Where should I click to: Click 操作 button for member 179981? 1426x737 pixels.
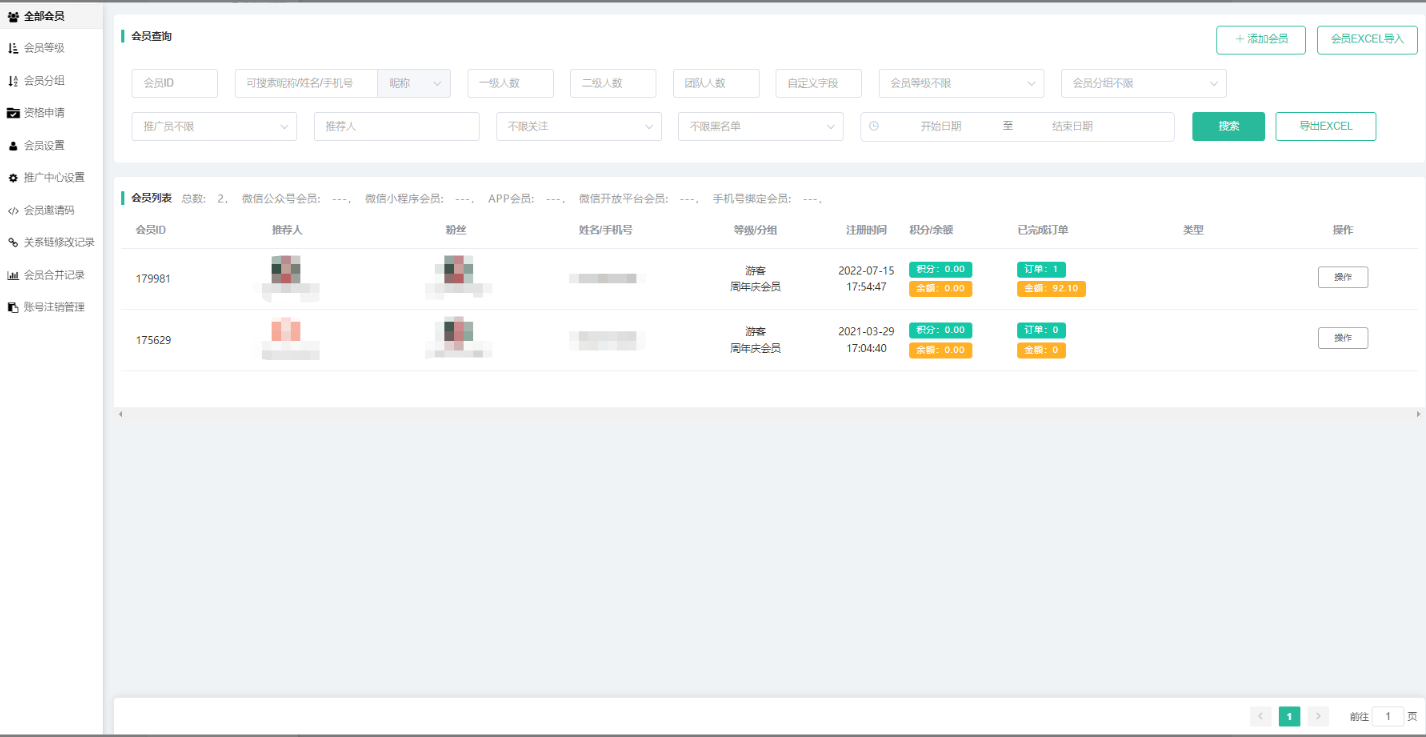click(x=1342, y=277)
